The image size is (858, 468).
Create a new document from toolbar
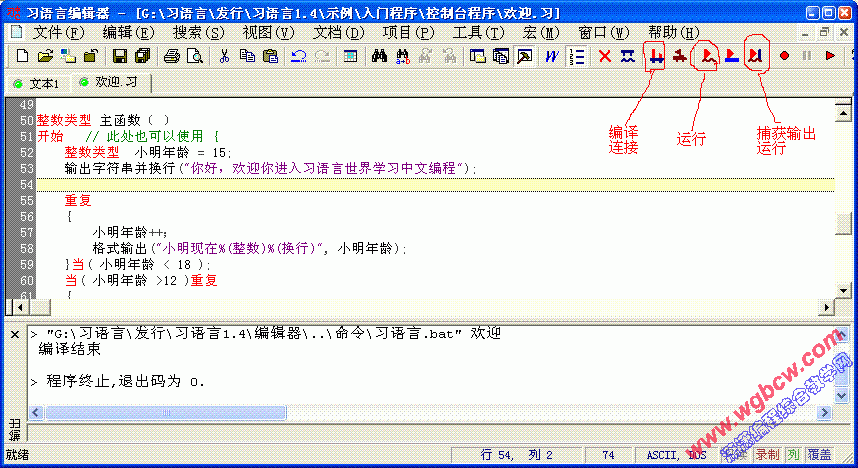[x=22, y=56]
